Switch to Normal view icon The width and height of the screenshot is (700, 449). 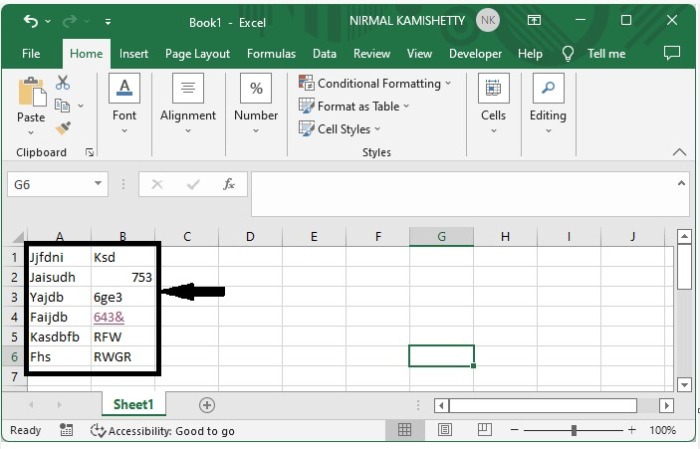pos(404,430)
